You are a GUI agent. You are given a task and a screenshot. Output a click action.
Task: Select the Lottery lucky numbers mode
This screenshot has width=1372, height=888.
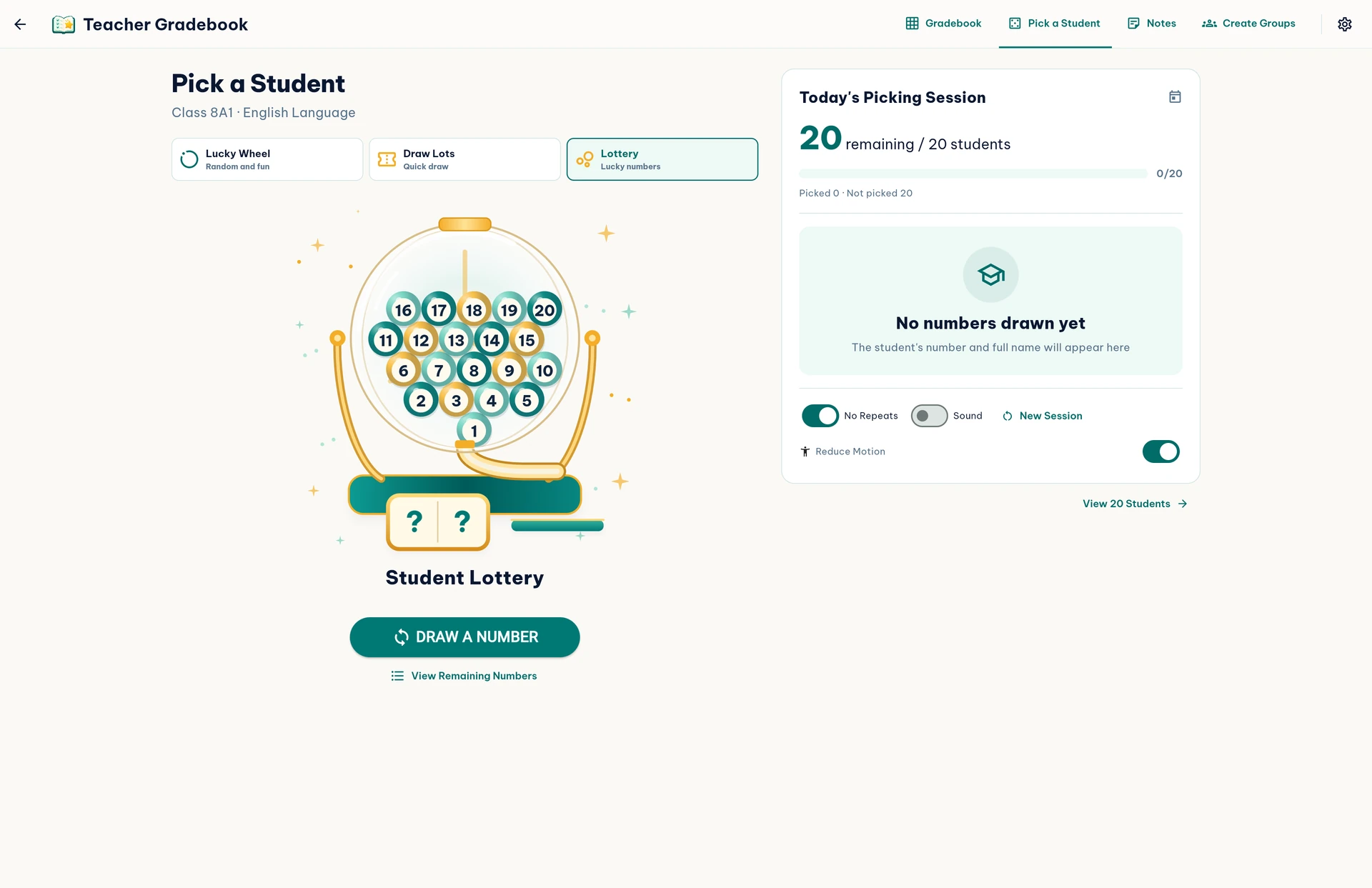662,159
